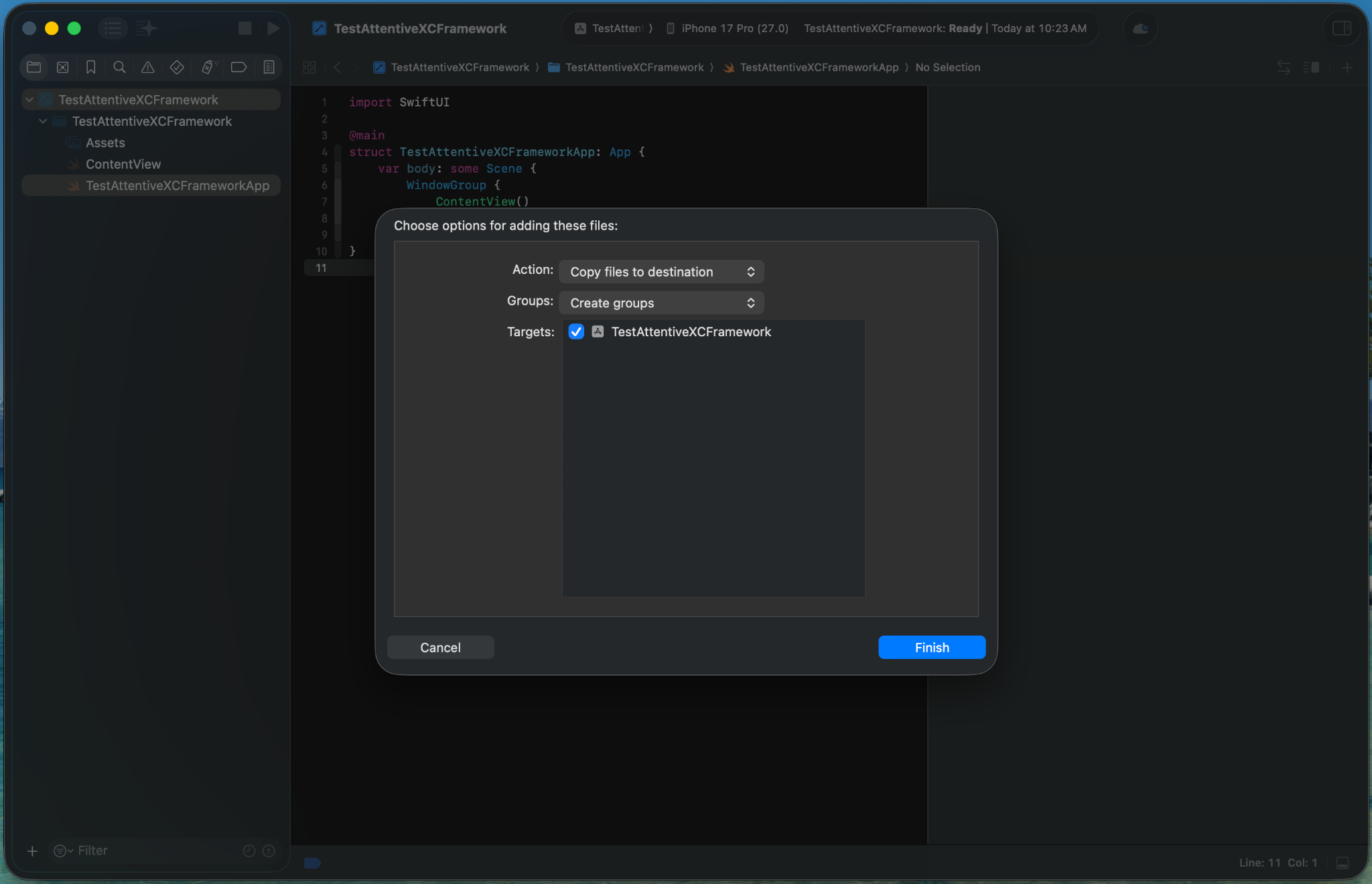
Task: Click TestAttentiveXCFramework target name in Targets list
Action: [691, 331]
